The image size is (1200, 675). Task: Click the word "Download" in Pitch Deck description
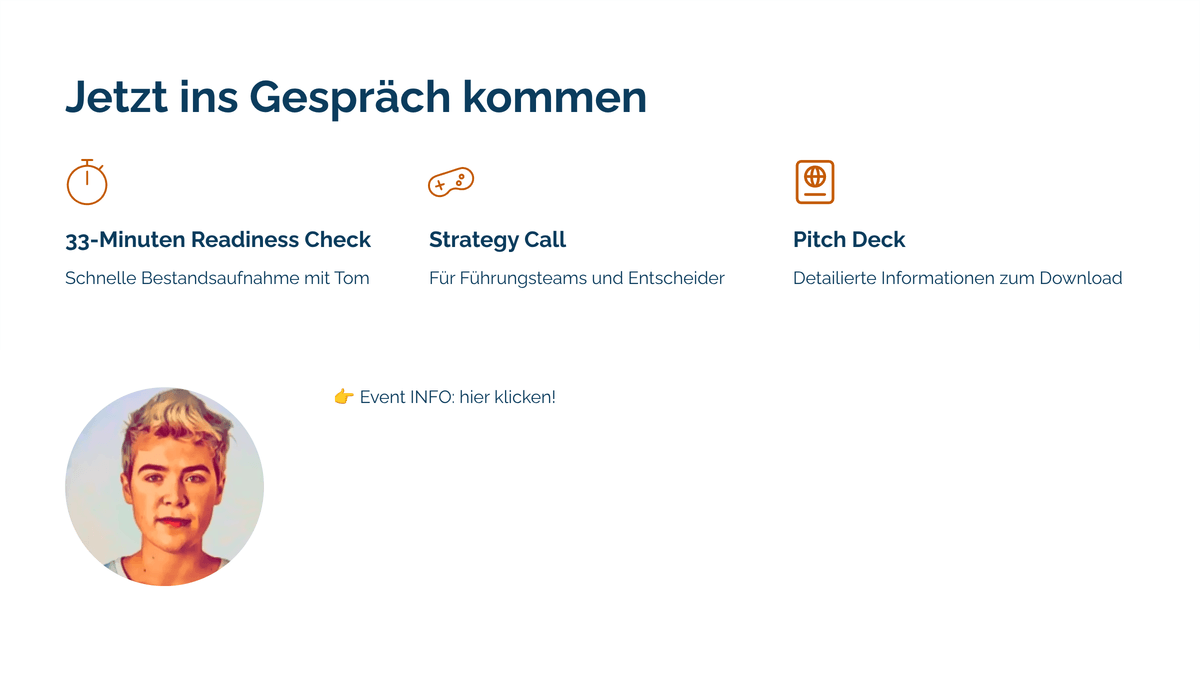pos(1080,278)
